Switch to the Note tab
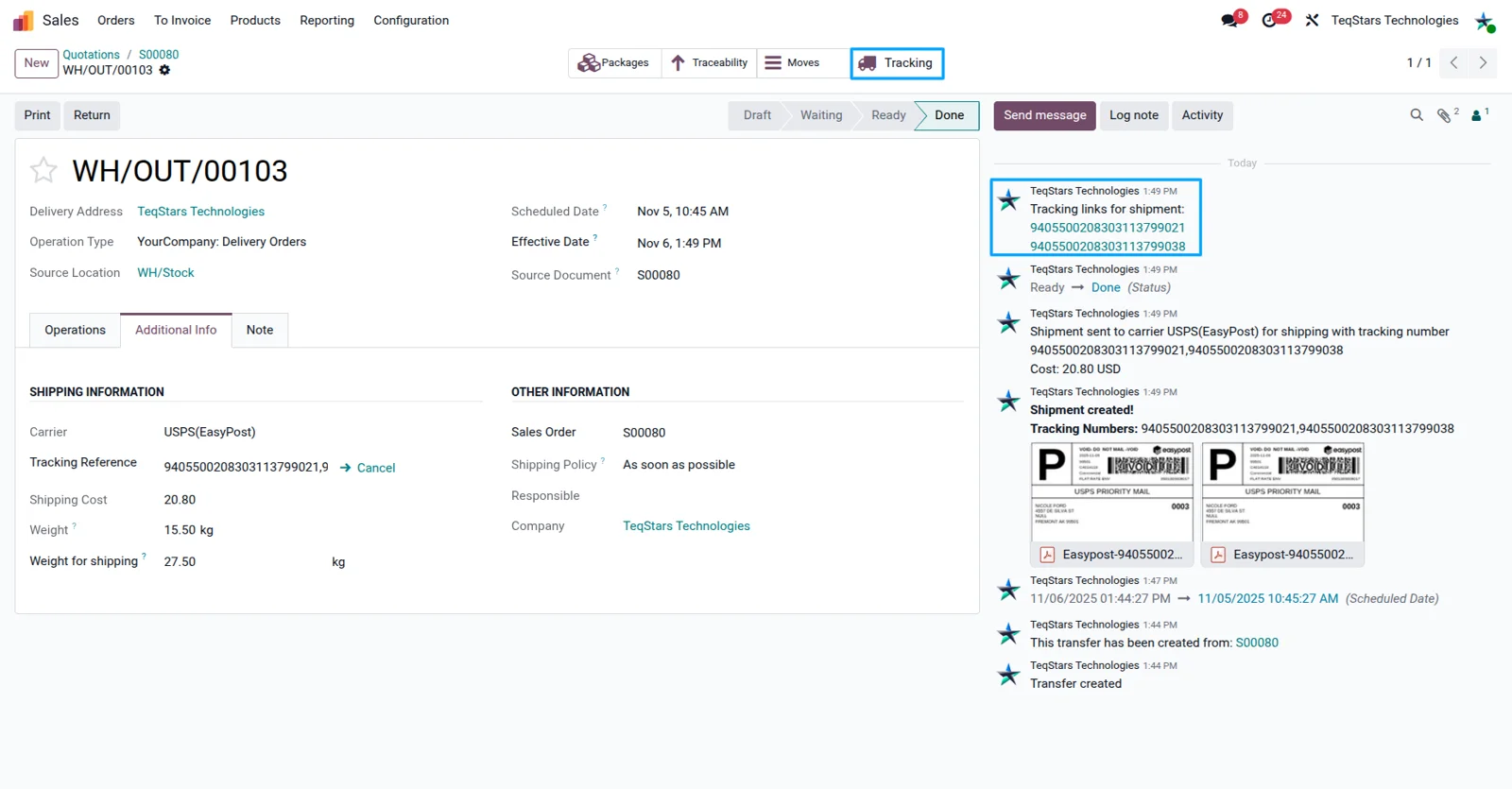Viewport: 1512px width, 789px height. (260, 330)
